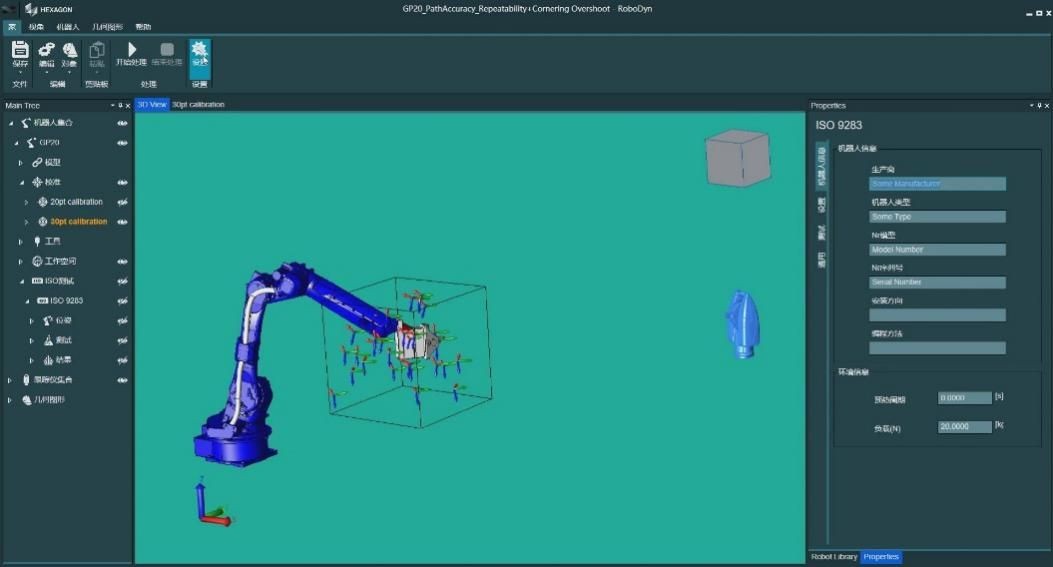Open the Main Tree panel options dropdown
Viewport: 1053px width, 567px height.
[x=113, y=105]
